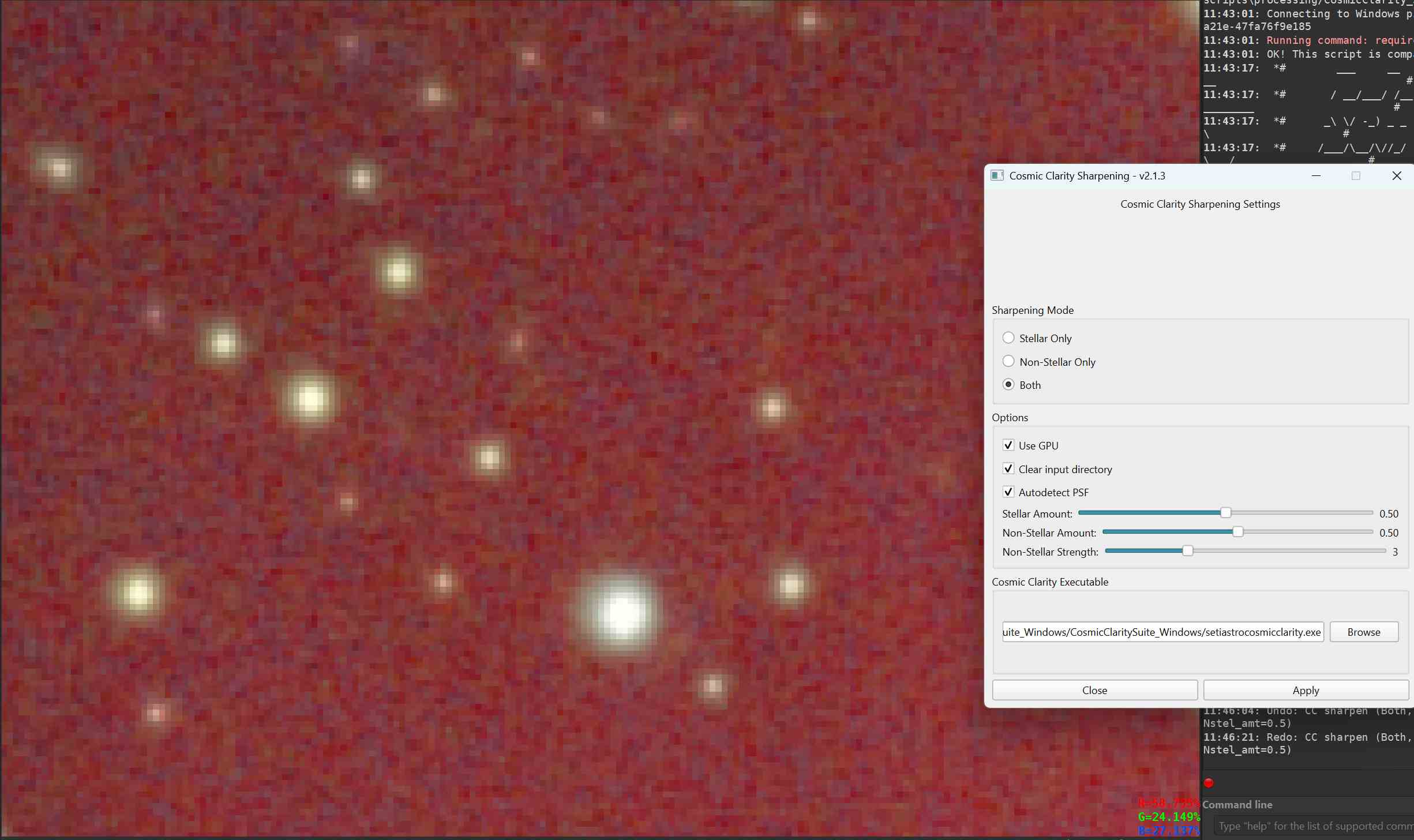Click the brightest star in the image
The width and height of the screenshot is (1414, 840).
(x=621, y=613)
